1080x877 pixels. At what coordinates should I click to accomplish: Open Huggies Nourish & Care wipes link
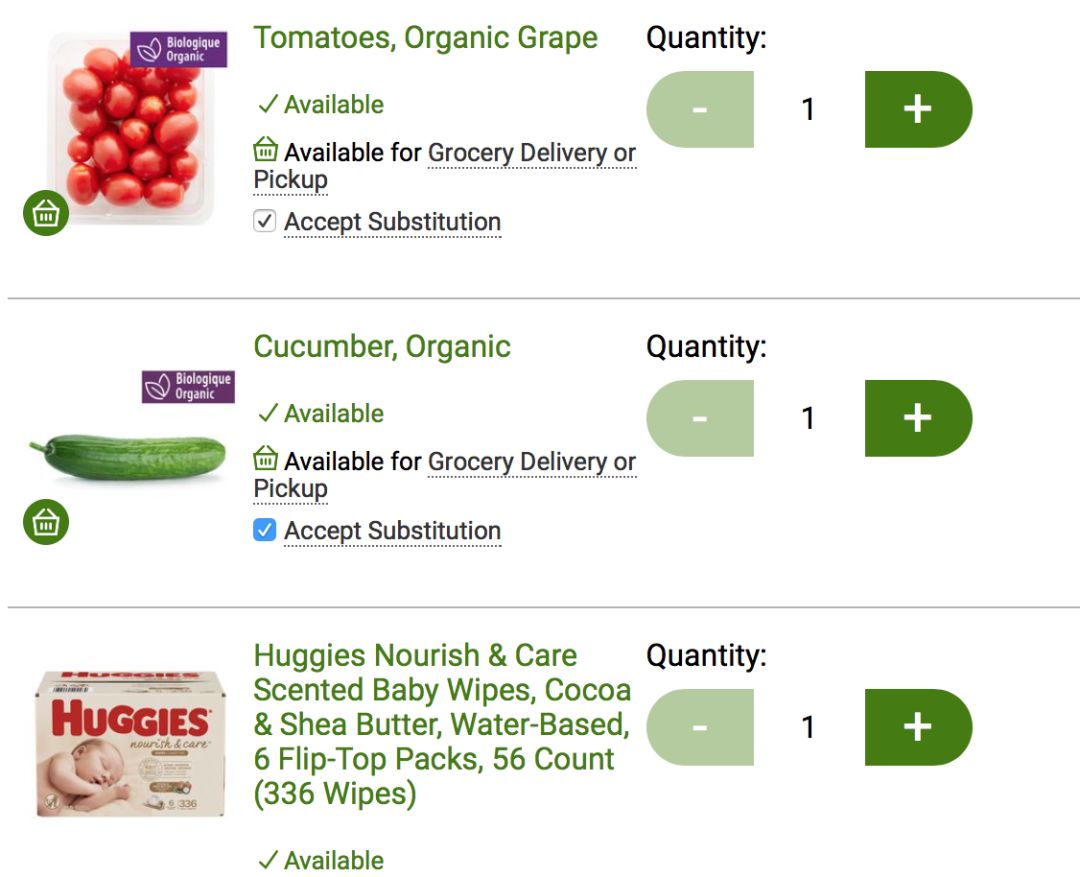click(442, 724)
